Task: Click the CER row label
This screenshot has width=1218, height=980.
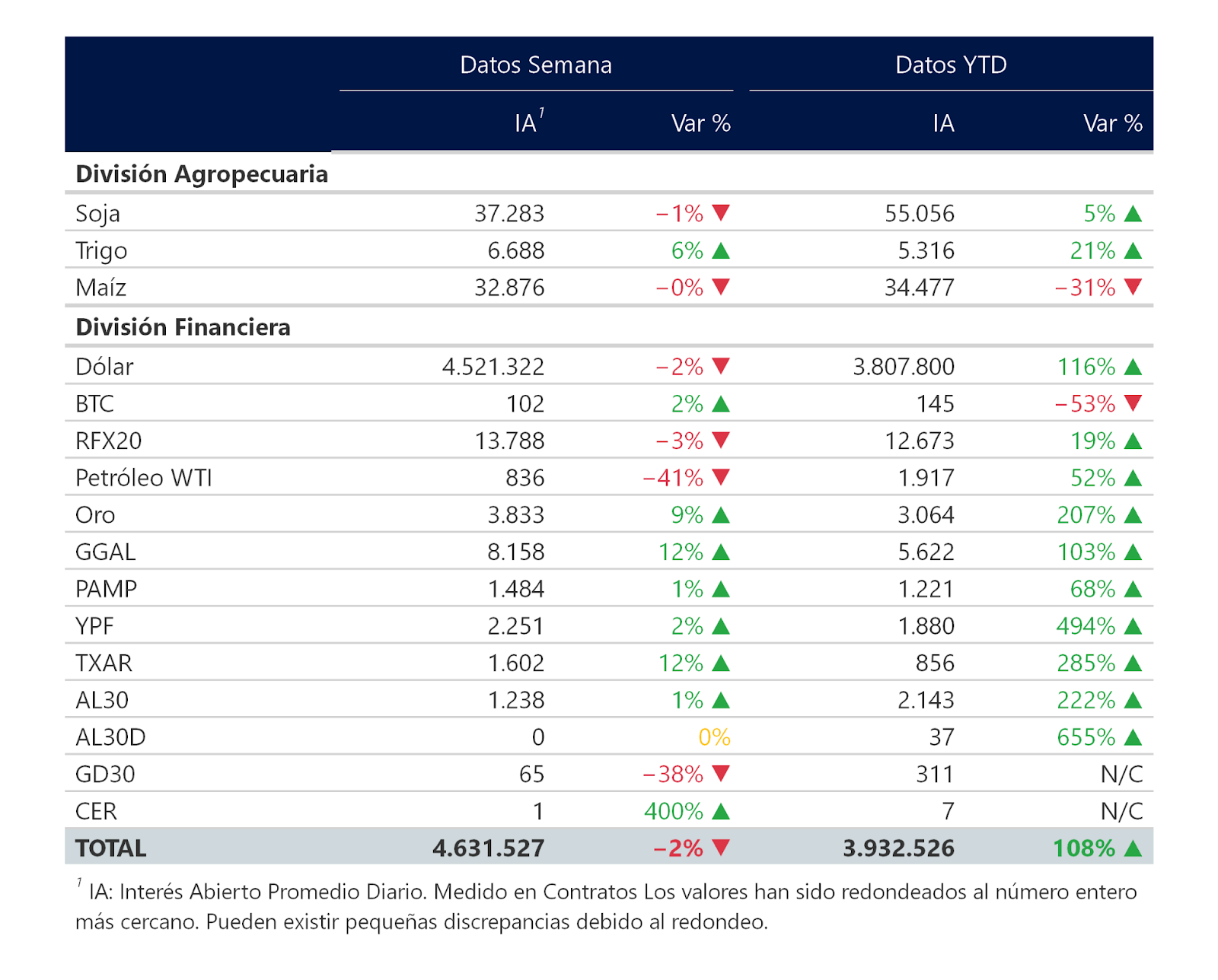Action: point(96,811)
